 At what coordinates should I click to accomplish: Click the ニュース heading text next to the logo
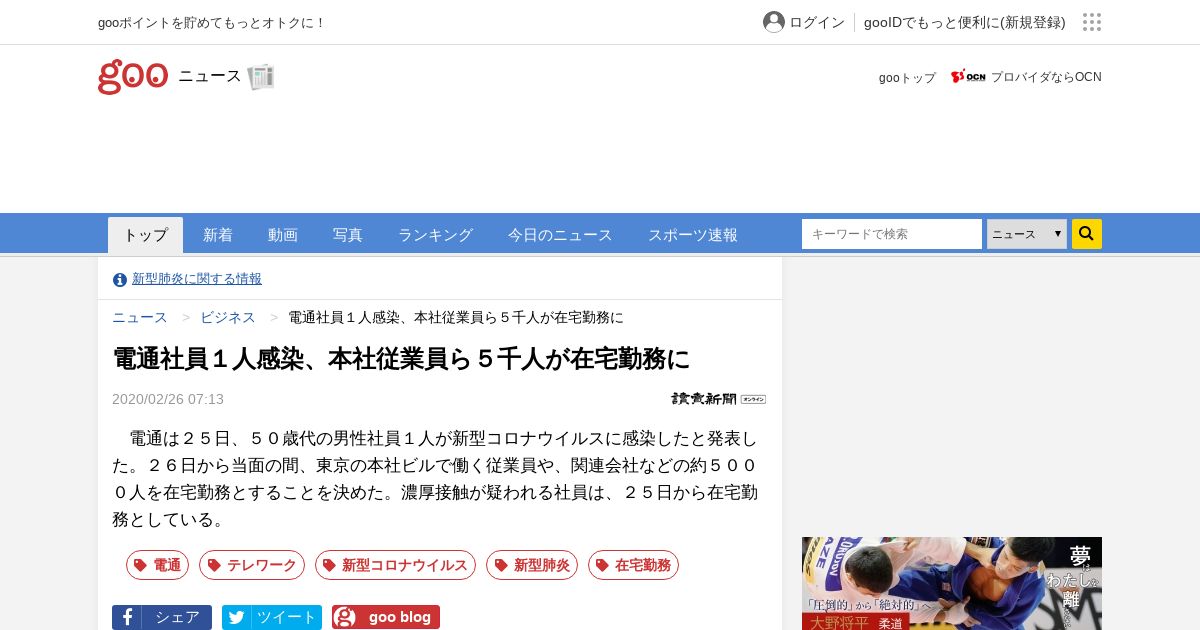click(x=210, y=76)
